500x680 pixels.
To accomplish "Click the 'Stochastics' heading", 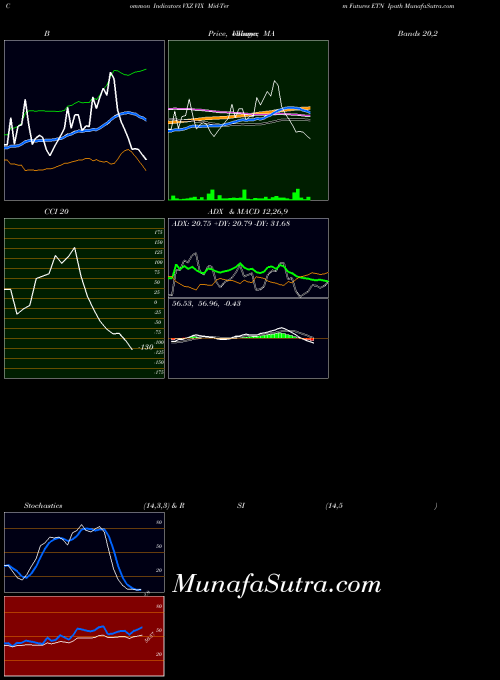I will point(43,506).
